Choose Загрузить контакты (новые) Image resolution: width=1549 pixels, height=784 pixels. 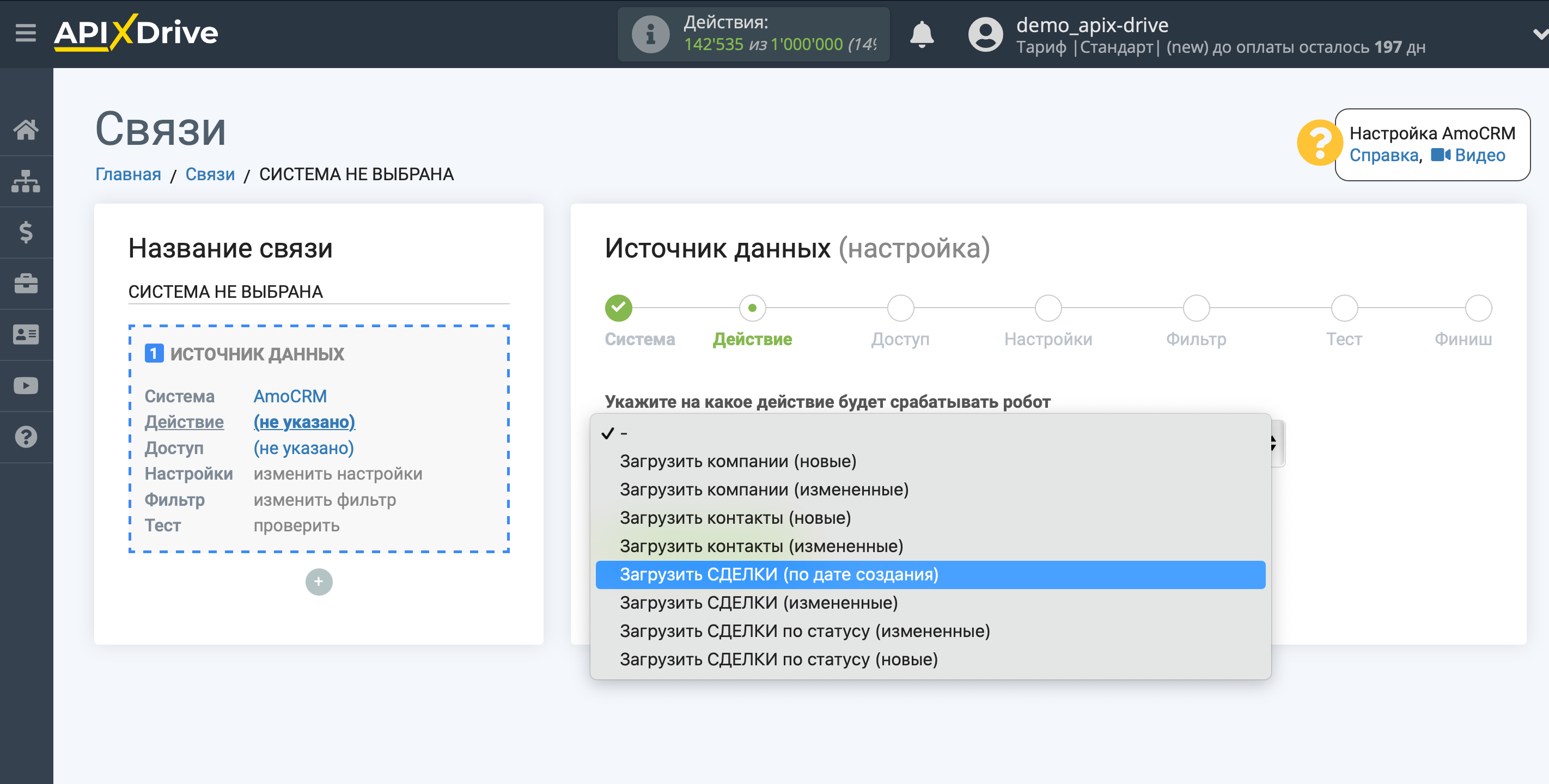click(x=930, y=518)
